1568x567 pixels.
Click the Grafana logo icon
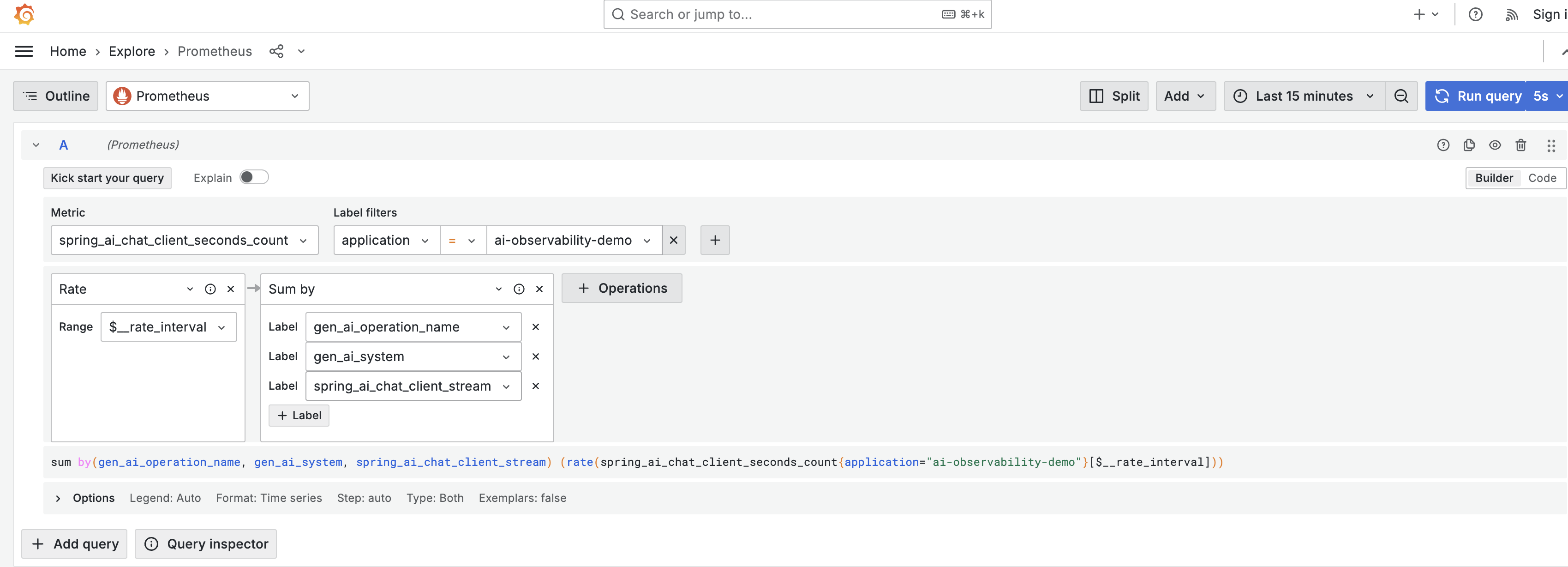pyautogui.click(x=24, y=14)
